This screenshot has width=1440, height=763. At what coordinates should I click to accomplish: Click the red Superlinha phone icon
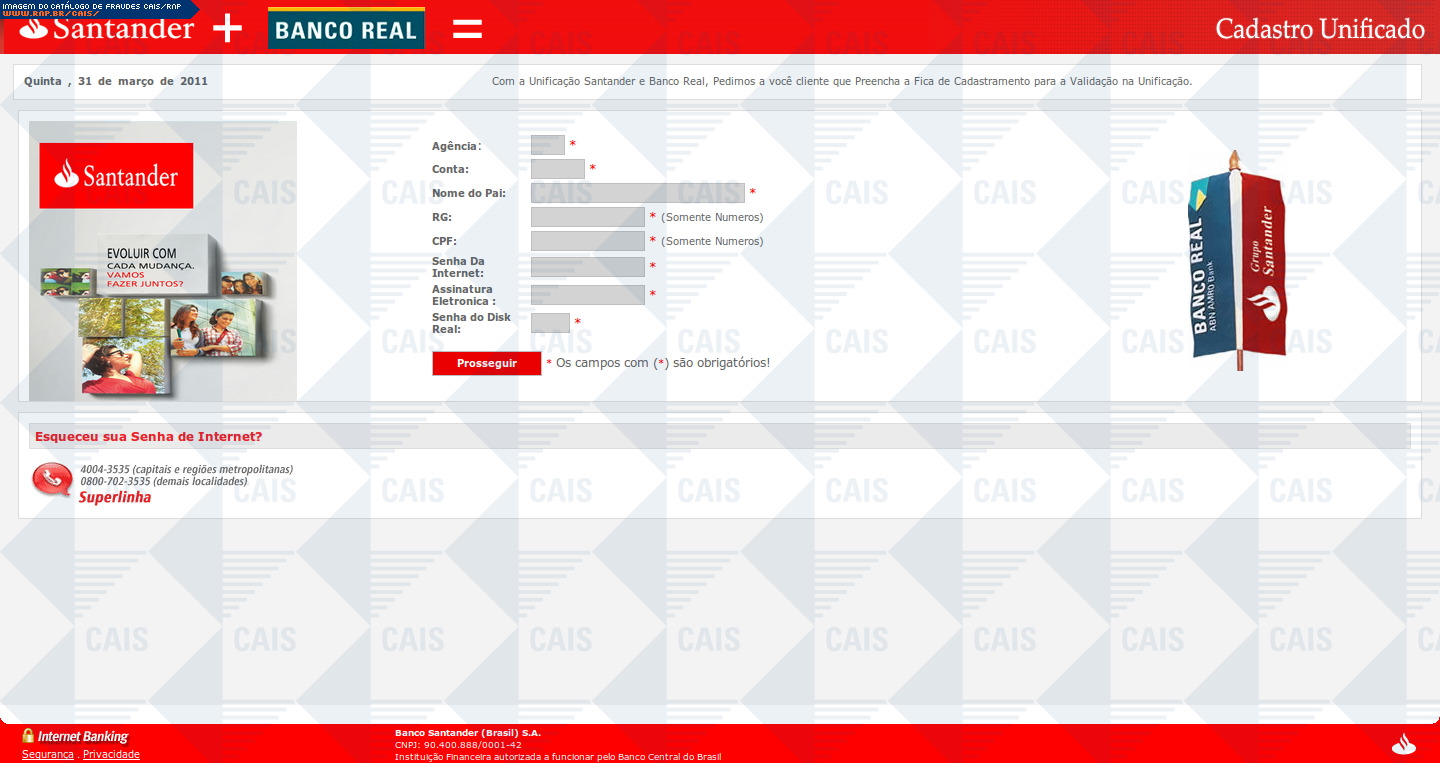[x=51, y=480]
